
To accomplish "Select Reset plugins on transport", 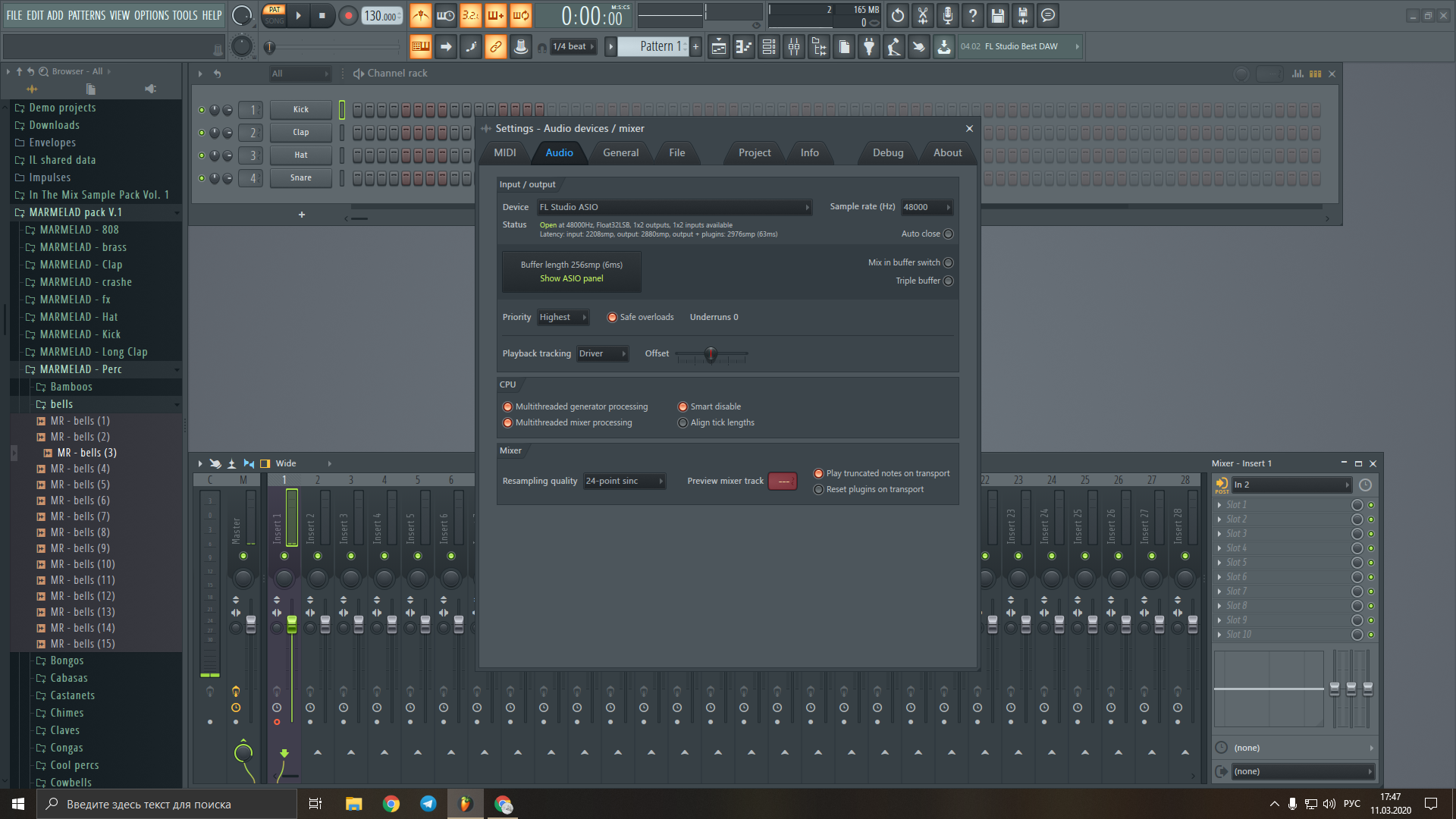I will pyautogui.click(x=818, y=490).
